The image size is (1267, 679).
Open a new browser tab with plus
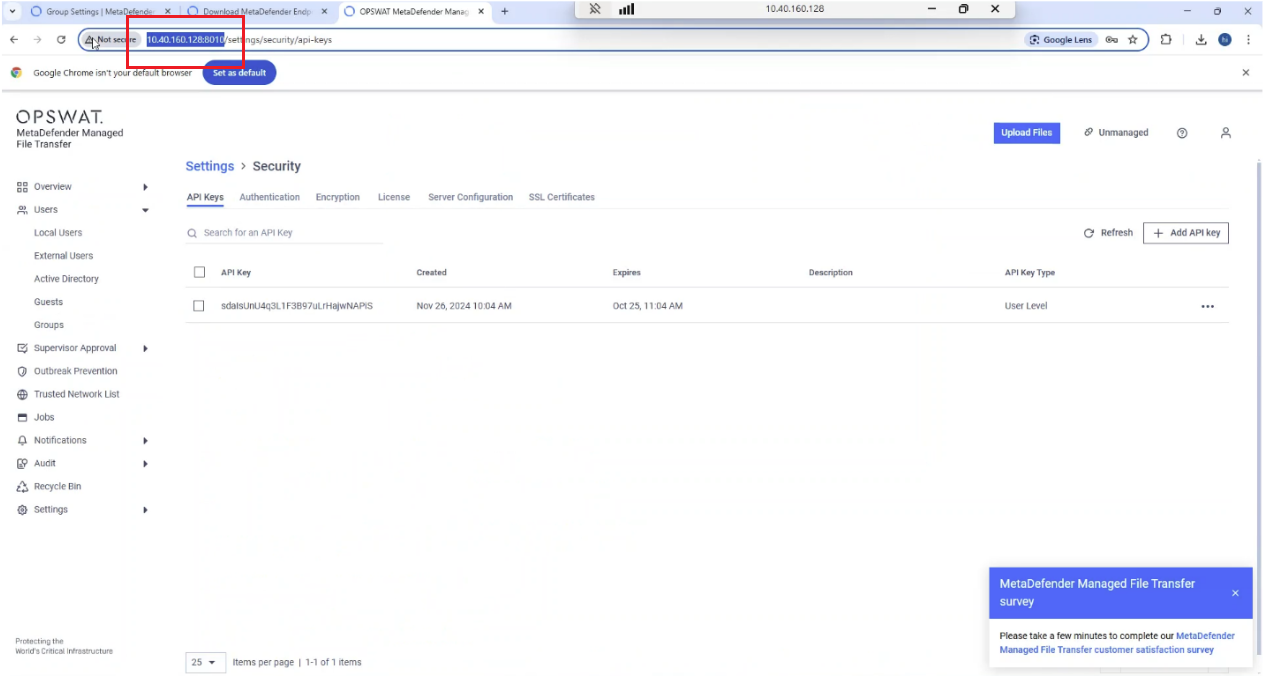(504, 12)
